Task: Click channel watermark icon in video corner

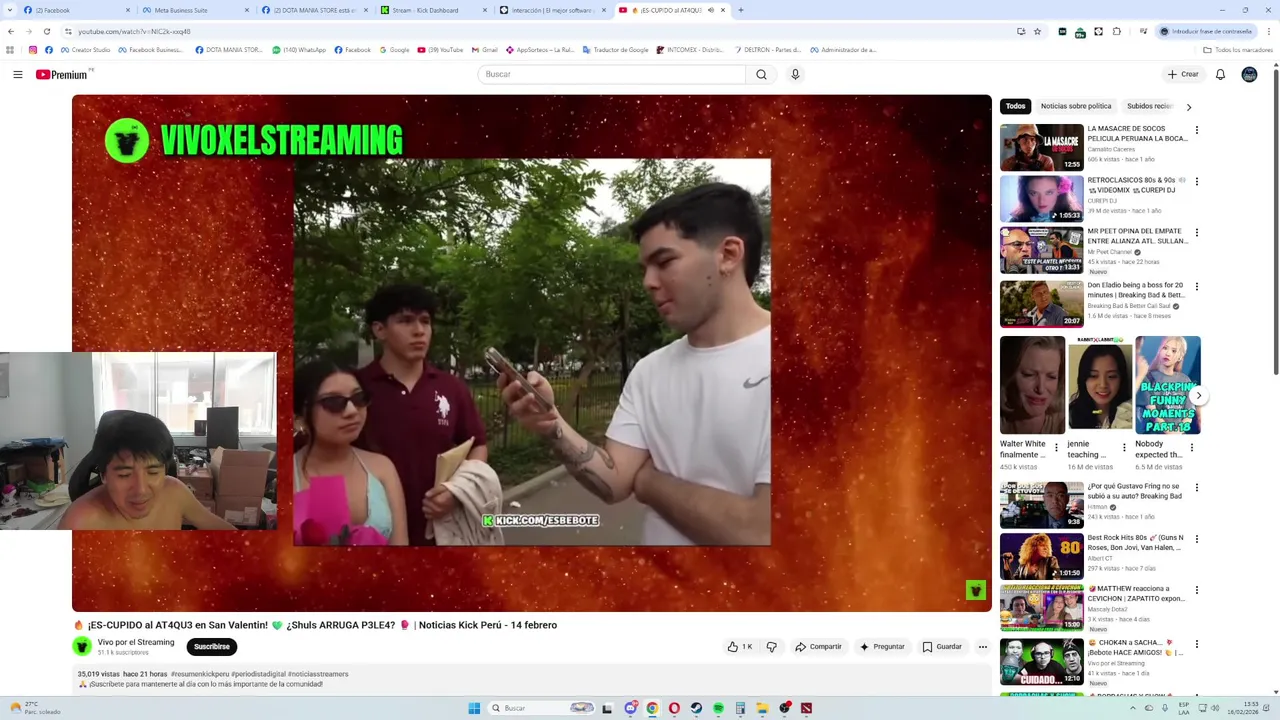Action: click(975, 591)
